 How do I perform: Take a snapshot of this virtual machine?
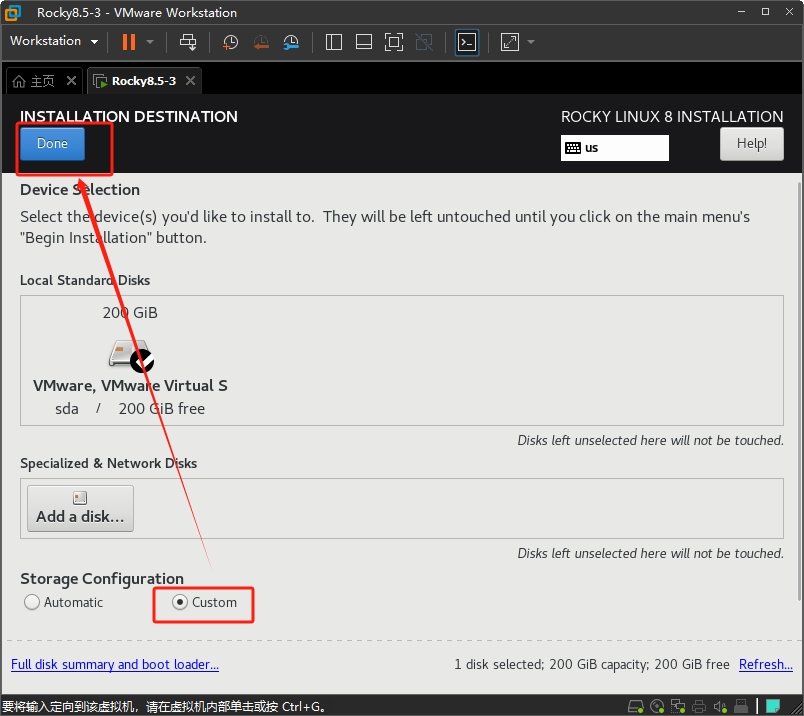point(230,42)
